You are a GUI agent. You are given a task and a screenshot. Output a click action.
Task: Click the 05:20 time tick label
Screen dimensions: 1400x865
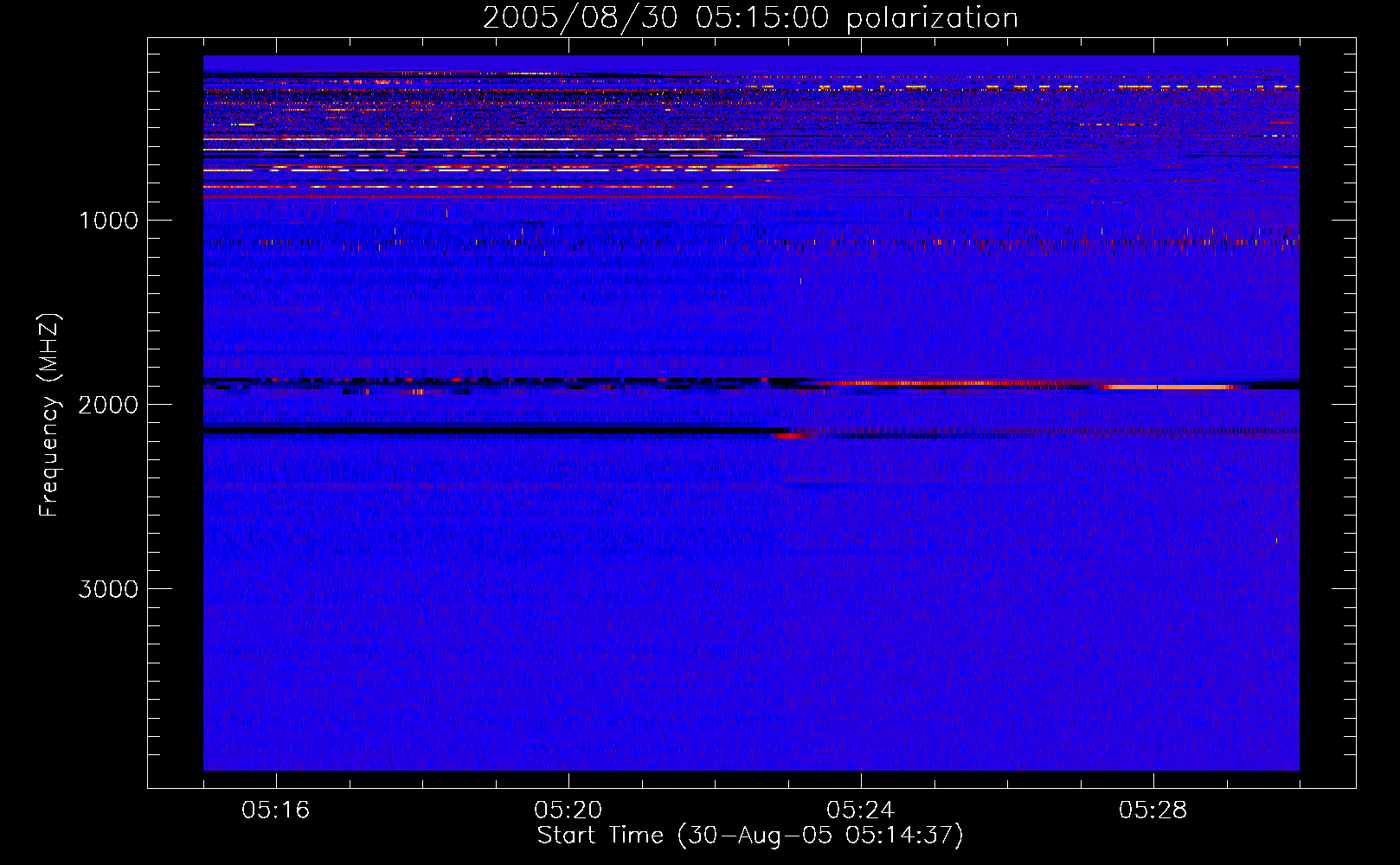[x=568, y=811]
